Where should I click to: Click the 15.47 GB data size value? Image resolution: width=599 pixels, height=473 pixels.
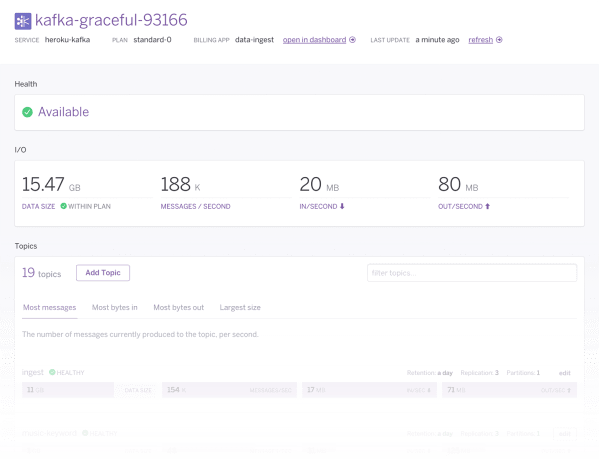click(x=51, y=185)
